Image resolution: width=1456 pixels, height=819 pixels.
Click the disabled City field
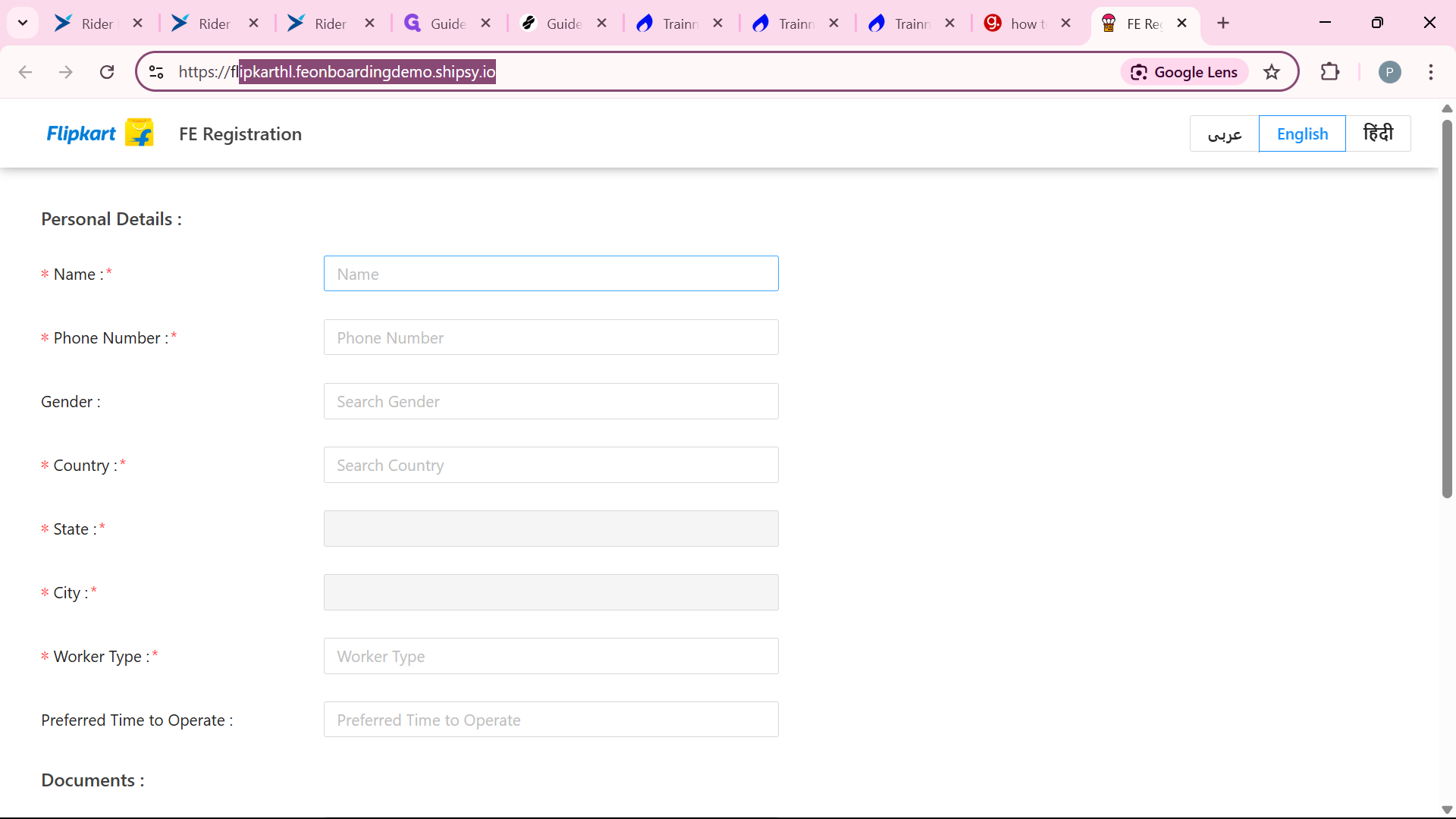coord(551,592)
